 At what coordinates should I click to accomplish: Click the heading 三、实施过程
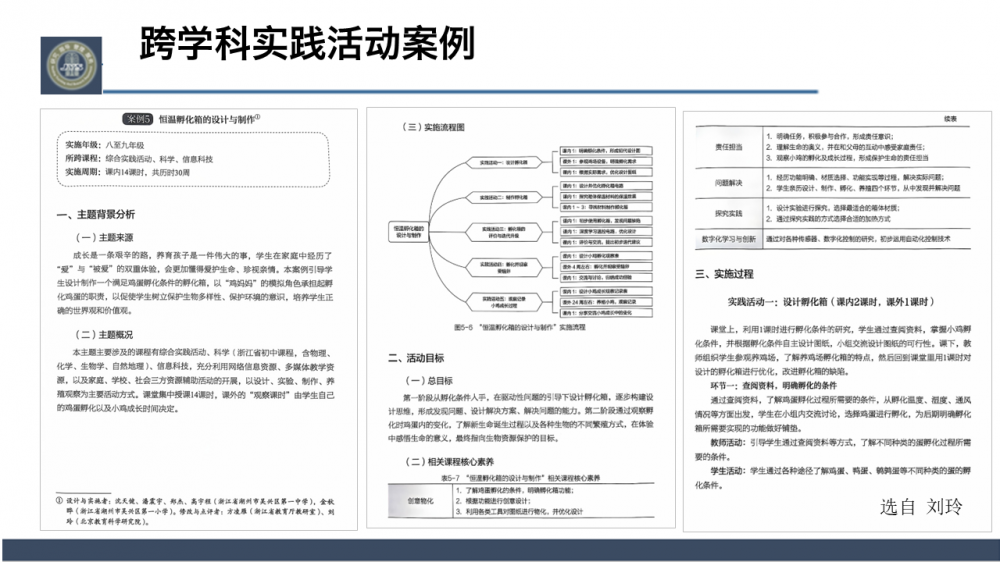pyautogui.click(x=725, y=273)
